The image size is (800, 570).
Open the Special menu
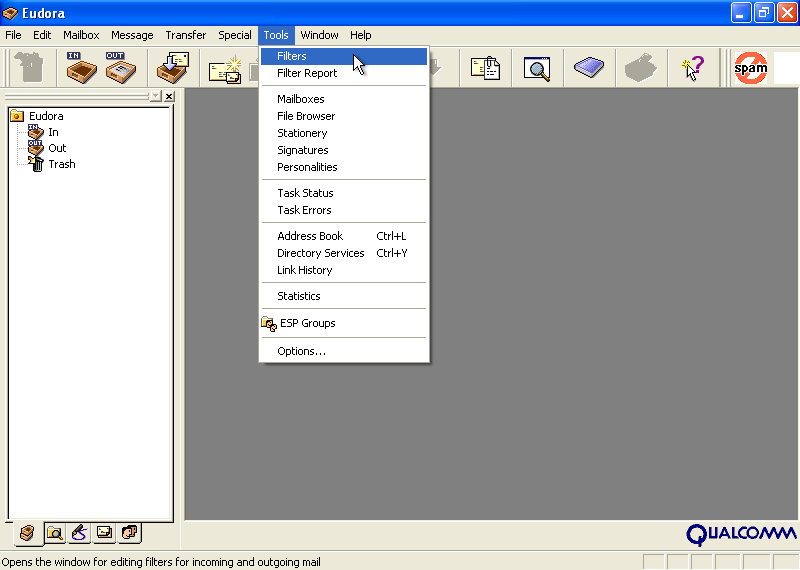[x=235, y=35]
